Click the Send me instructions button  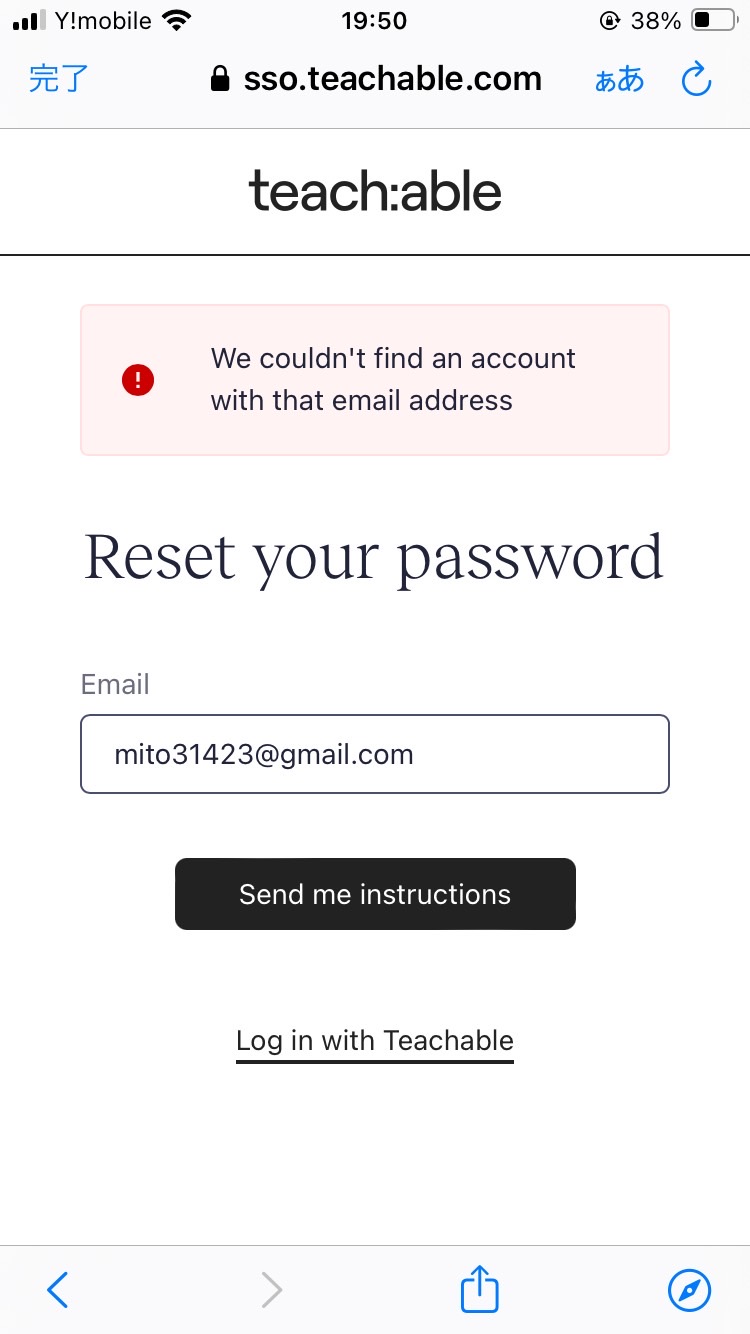pyautogui.click(x=375, y=894)
